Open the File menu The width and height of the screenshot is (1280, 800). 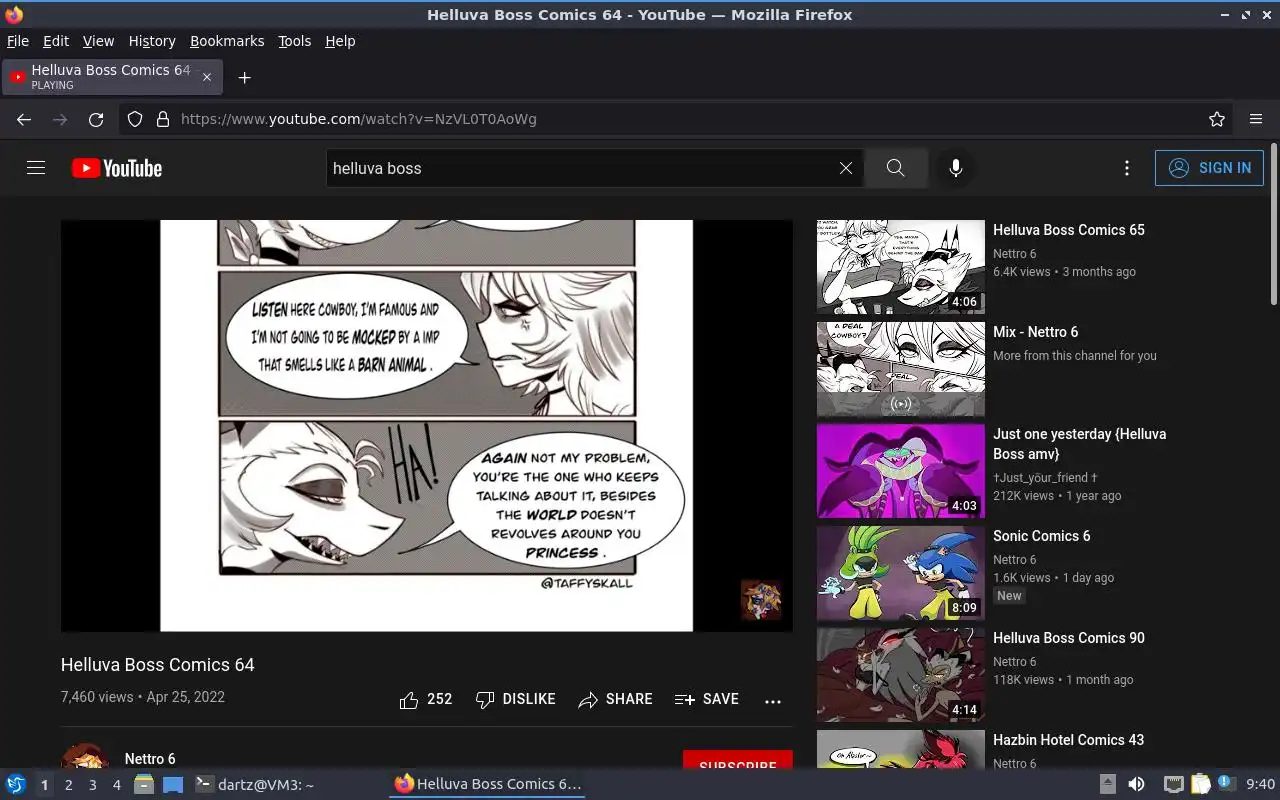[18, 41]
